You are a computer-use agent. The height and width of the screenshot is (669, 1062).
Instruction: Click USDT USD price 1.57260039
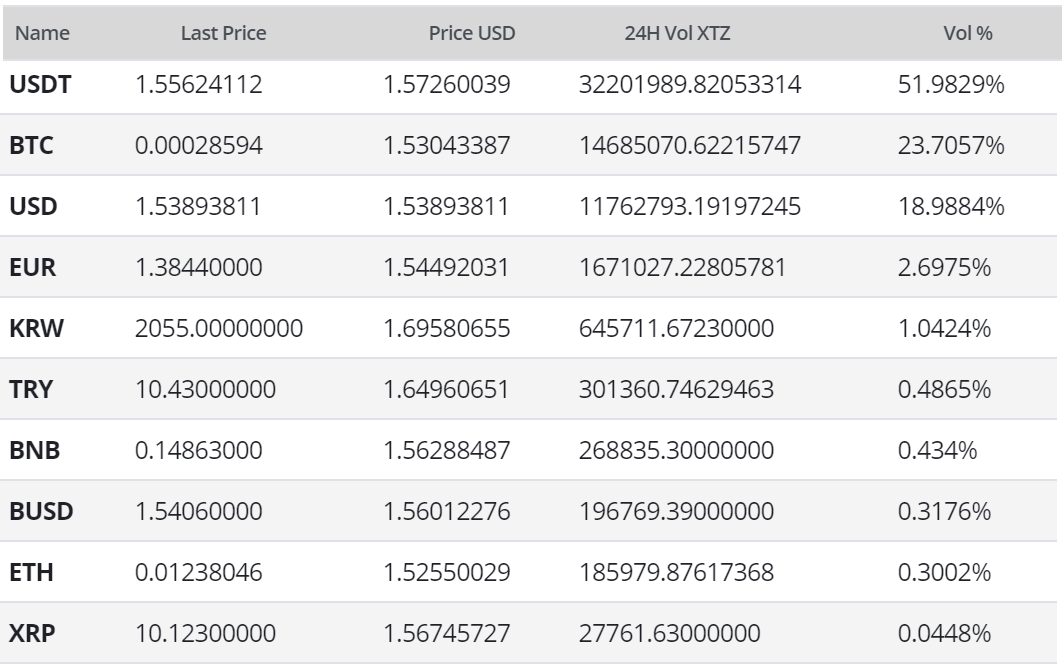(x=446, y=85)
